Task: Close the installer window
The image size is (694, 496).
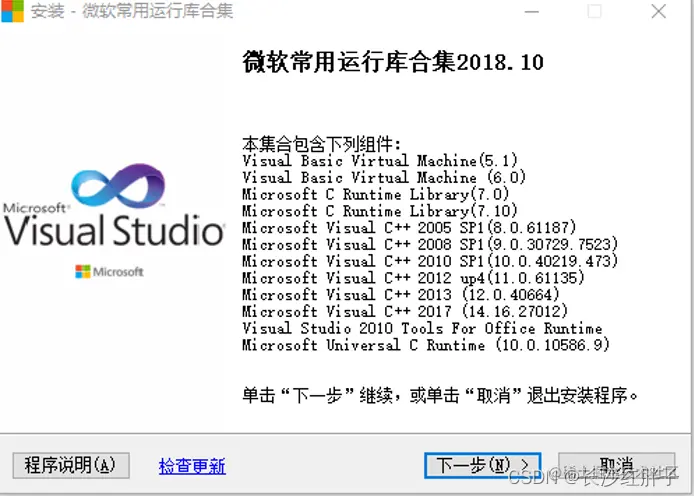Action: point(659,11)
